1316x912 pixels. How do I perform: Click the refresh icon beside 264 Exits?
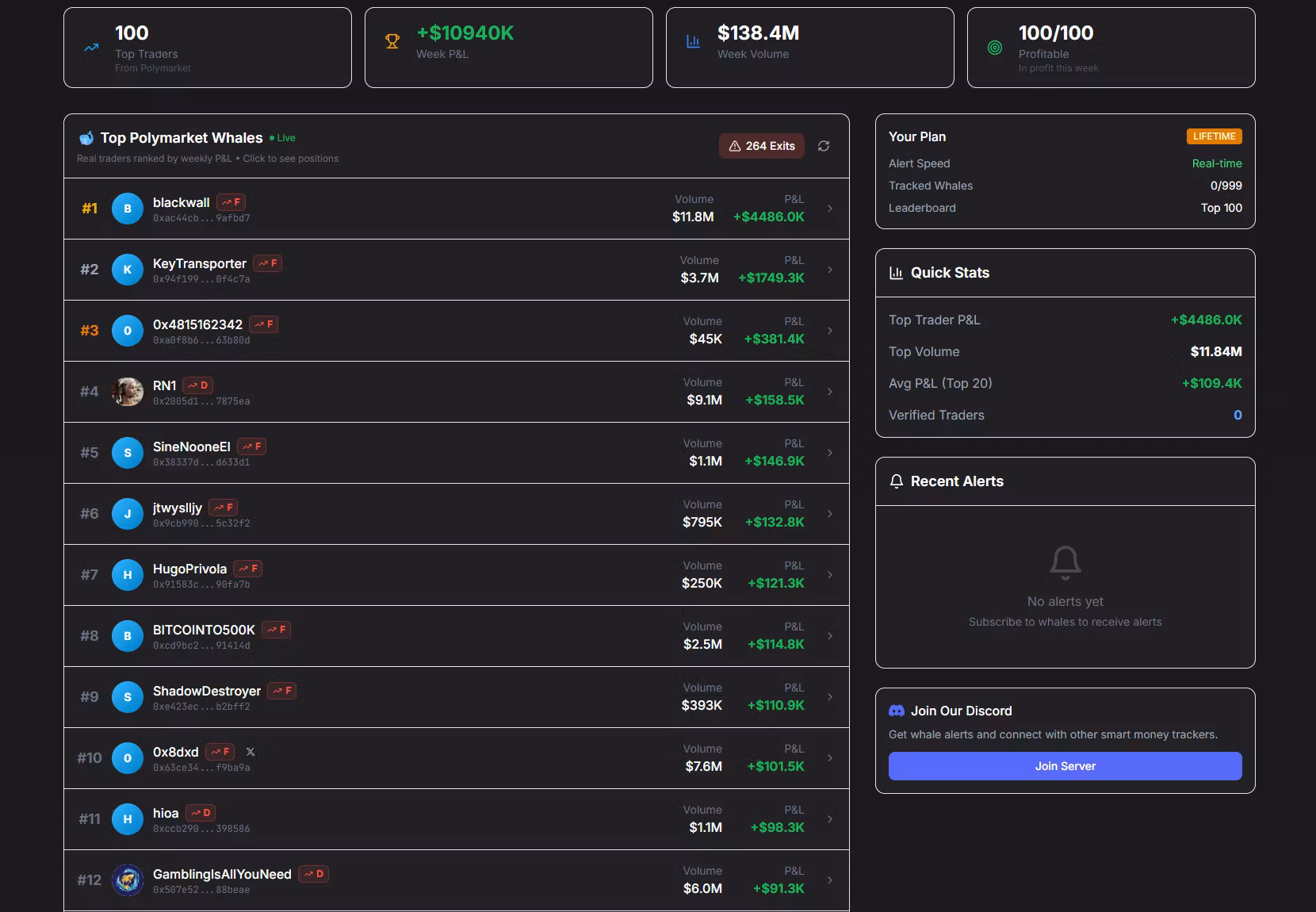(824, 146)
